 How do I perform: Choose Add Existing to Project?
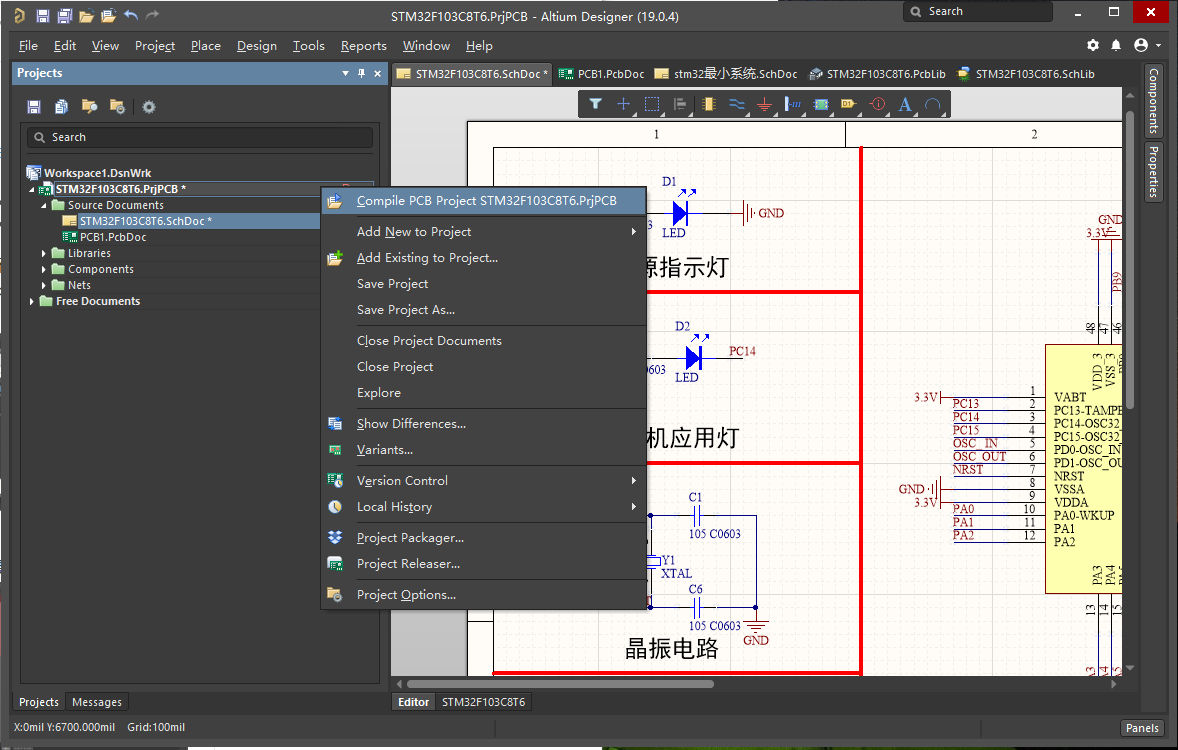pyautogui.click(x=484, y=258)
